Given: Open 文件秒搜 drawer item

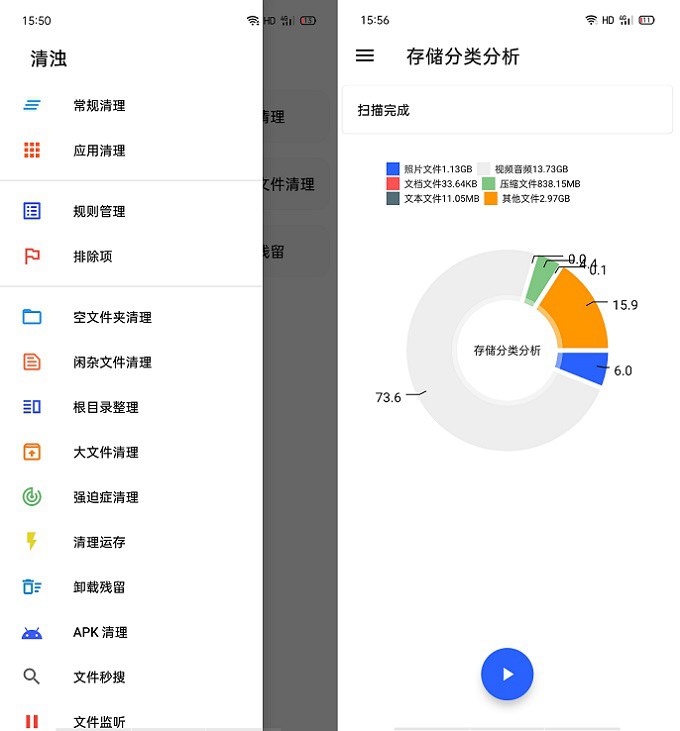Looking at the screenshot, I should (x=131, y=676).
